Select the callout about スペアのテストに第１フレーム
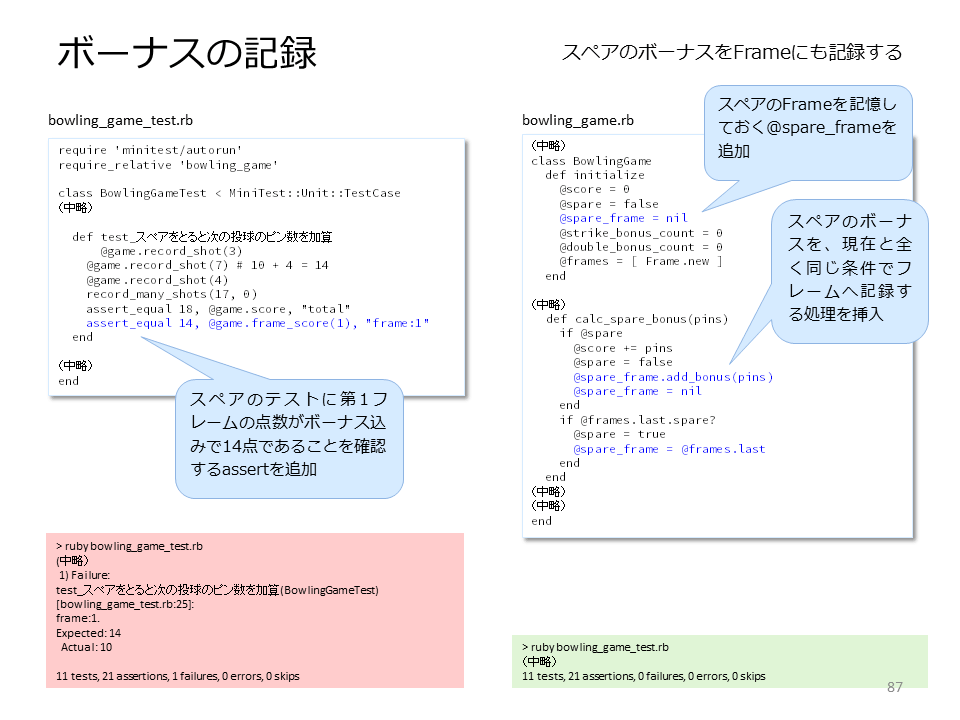The height and width of the screenshot is (720, 960). point(289,438)
